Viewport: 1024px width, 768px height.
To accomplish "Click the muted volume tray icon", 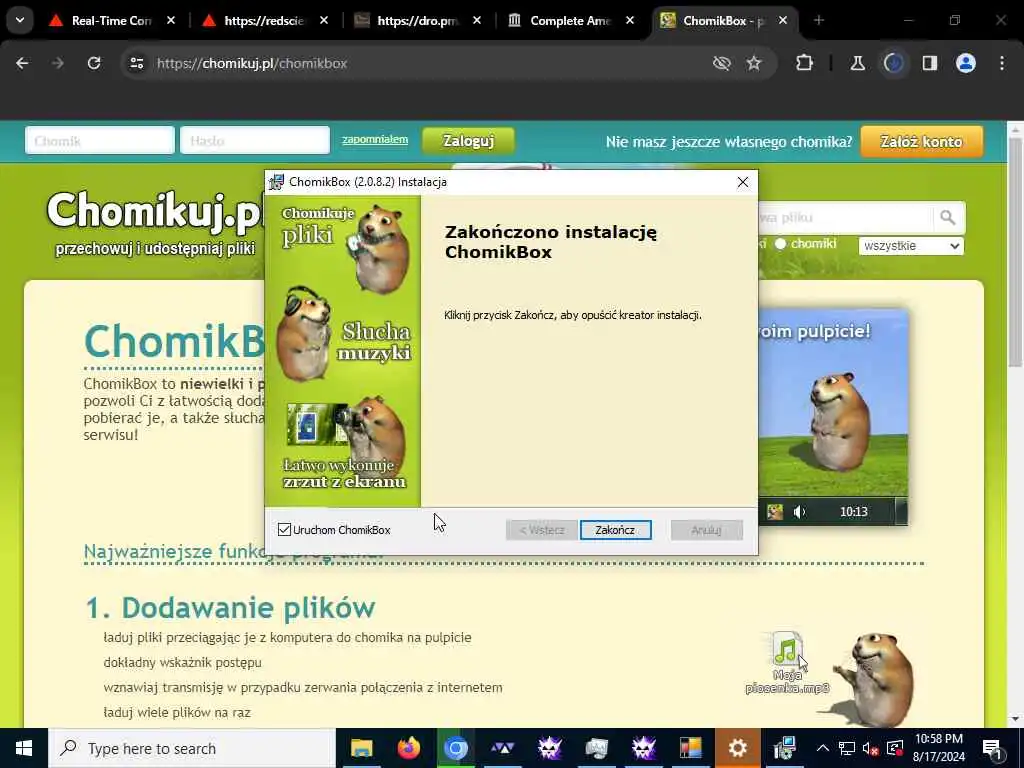I will (870, 748).
